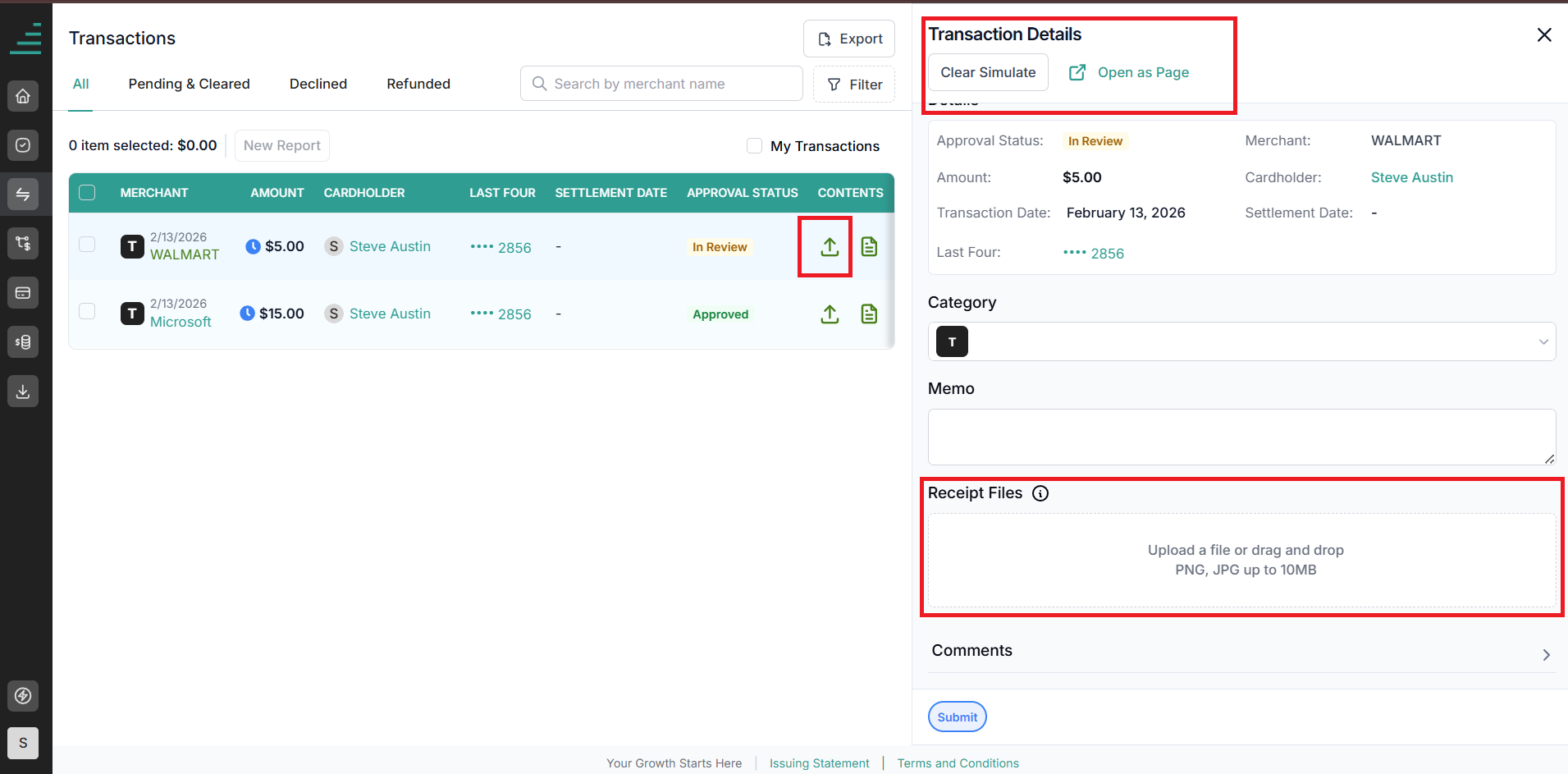Click the Submit button
Image resolution: width=1568 pixels, height=774 pixels.
[x=958, y=717]
